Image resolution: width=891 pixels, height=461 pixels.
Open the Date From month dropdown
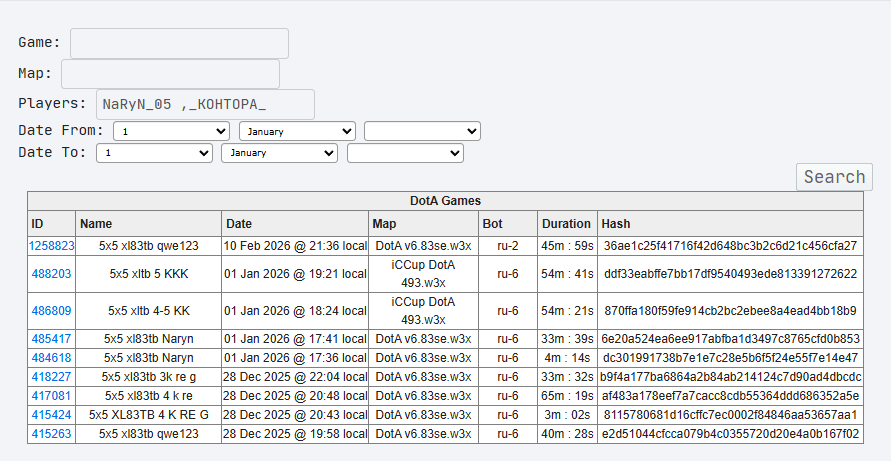click(297, 131)
